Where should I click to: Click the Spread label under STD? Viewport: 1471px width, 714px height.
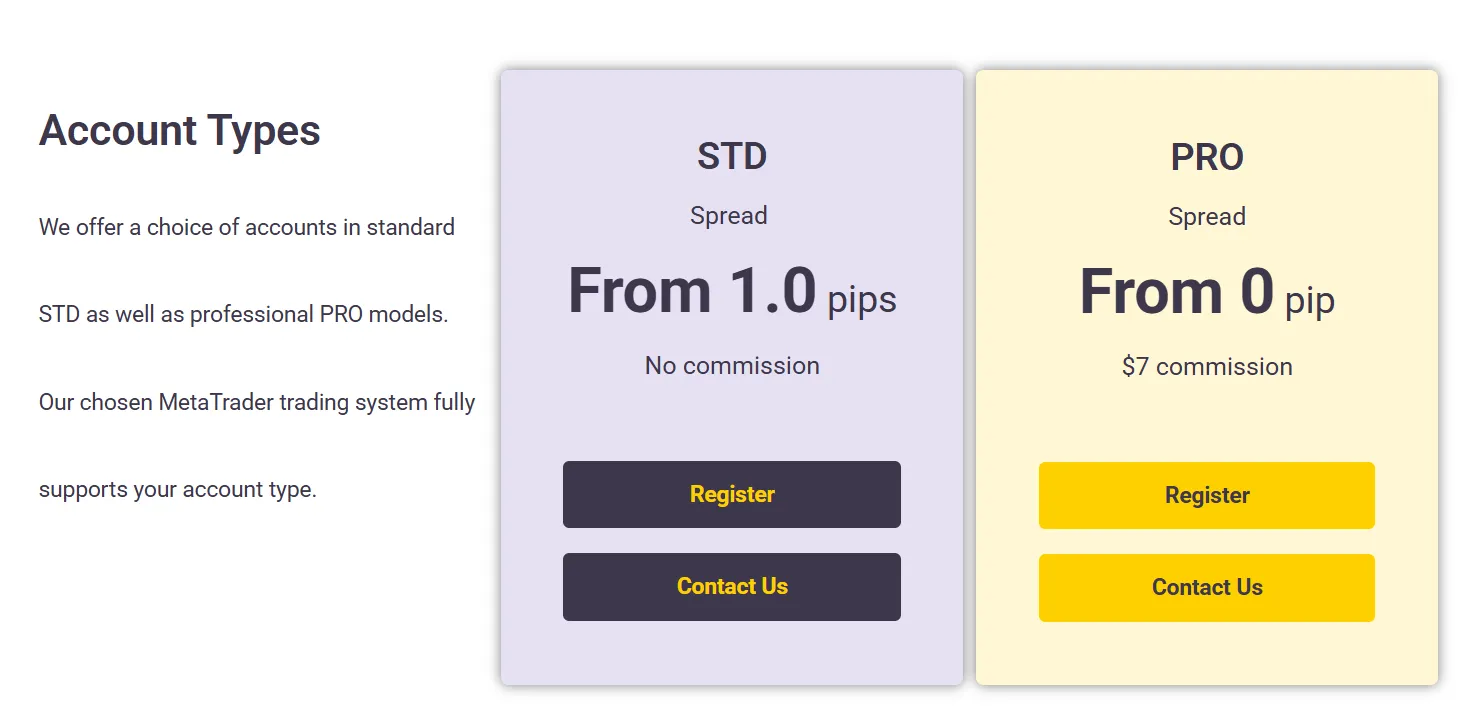pyautogui.click(x=728, y=215)
